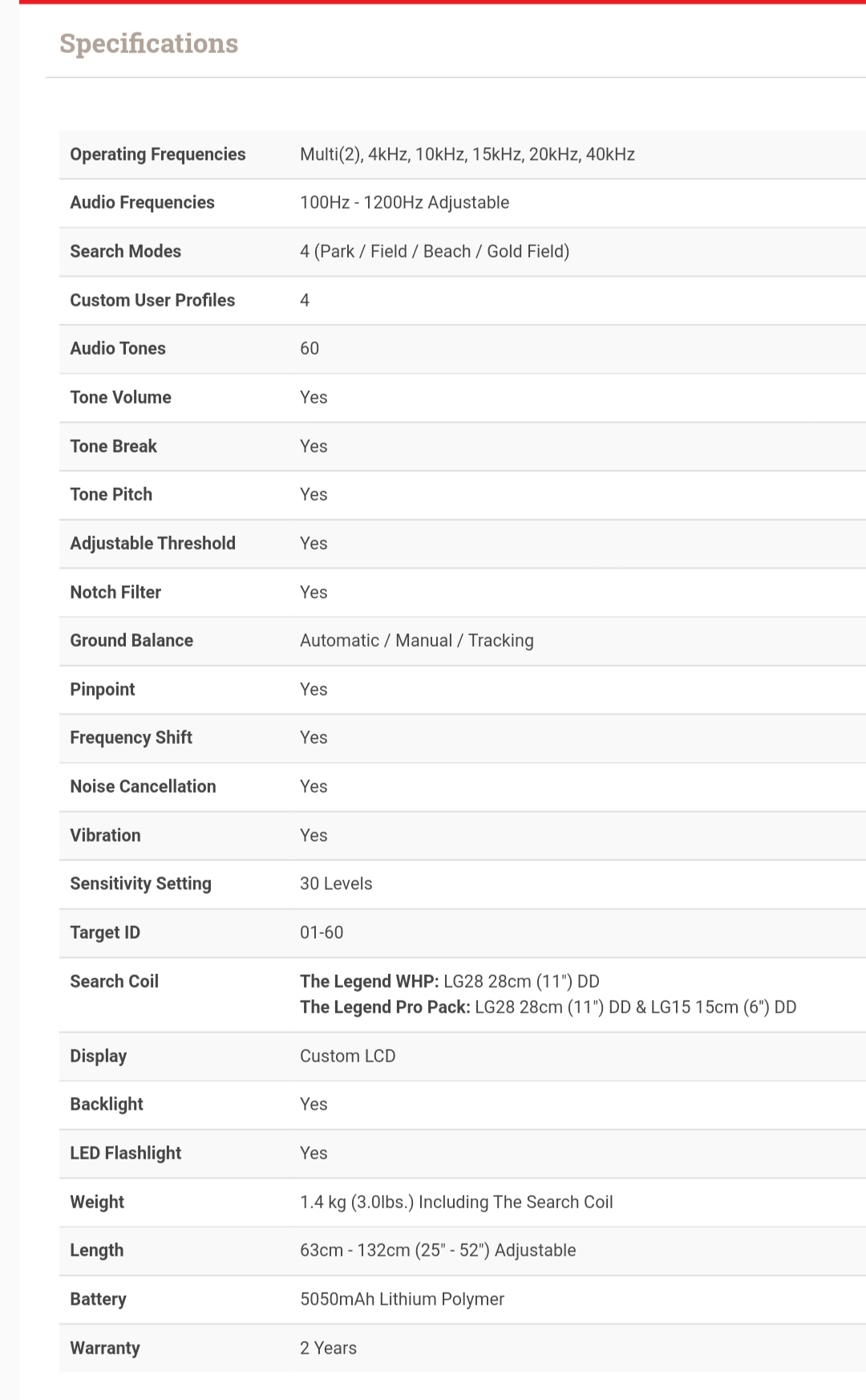Click The Legend Pro Pack bold text

[x=385, y=1007]
